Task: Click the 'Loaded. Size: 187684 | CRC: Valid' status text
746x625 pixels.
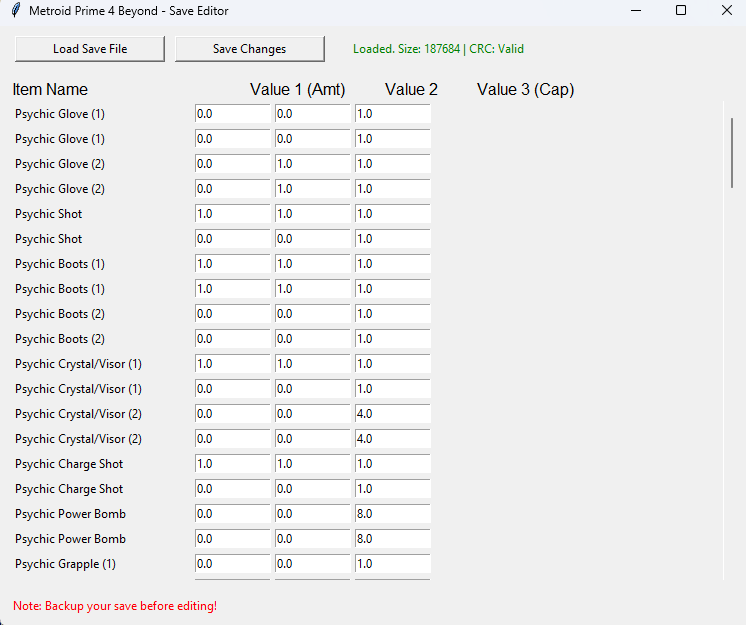Action: click(x=438, y=49)
